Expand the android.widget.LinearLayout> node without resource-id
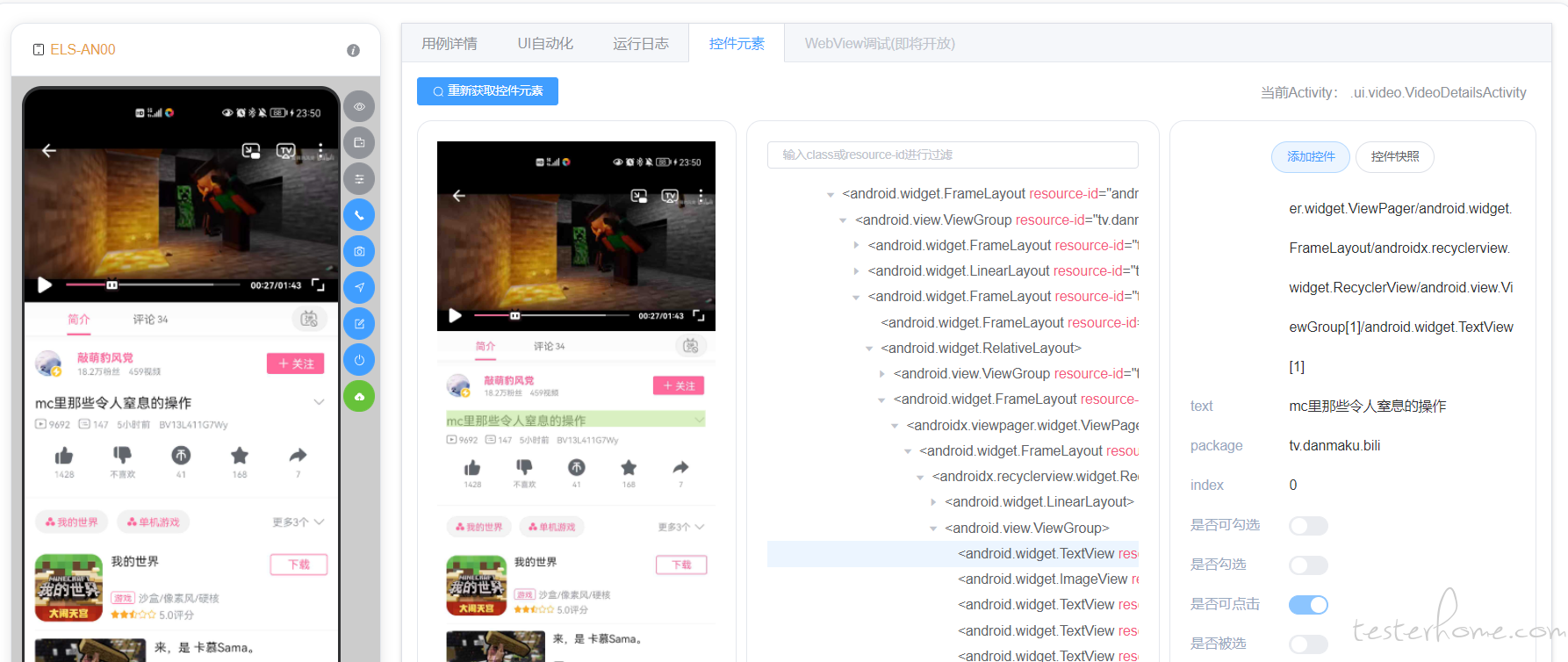This screenshot has width=1568, height=662. pos(933,502)
